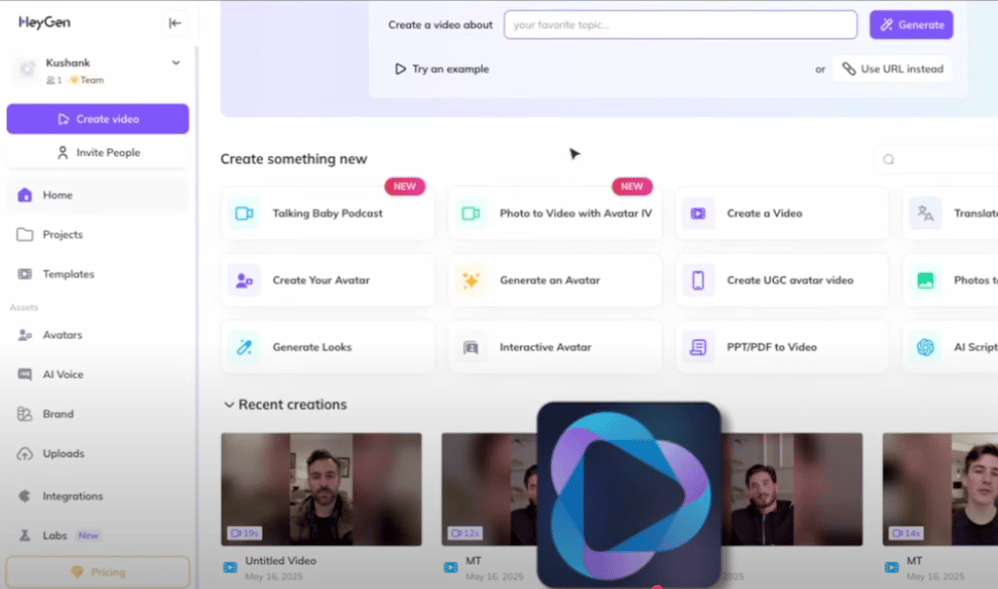Screen dimensions: 998x589
Task: Open the 12s MT video thumbnail
Action: [x=489, y=489]
